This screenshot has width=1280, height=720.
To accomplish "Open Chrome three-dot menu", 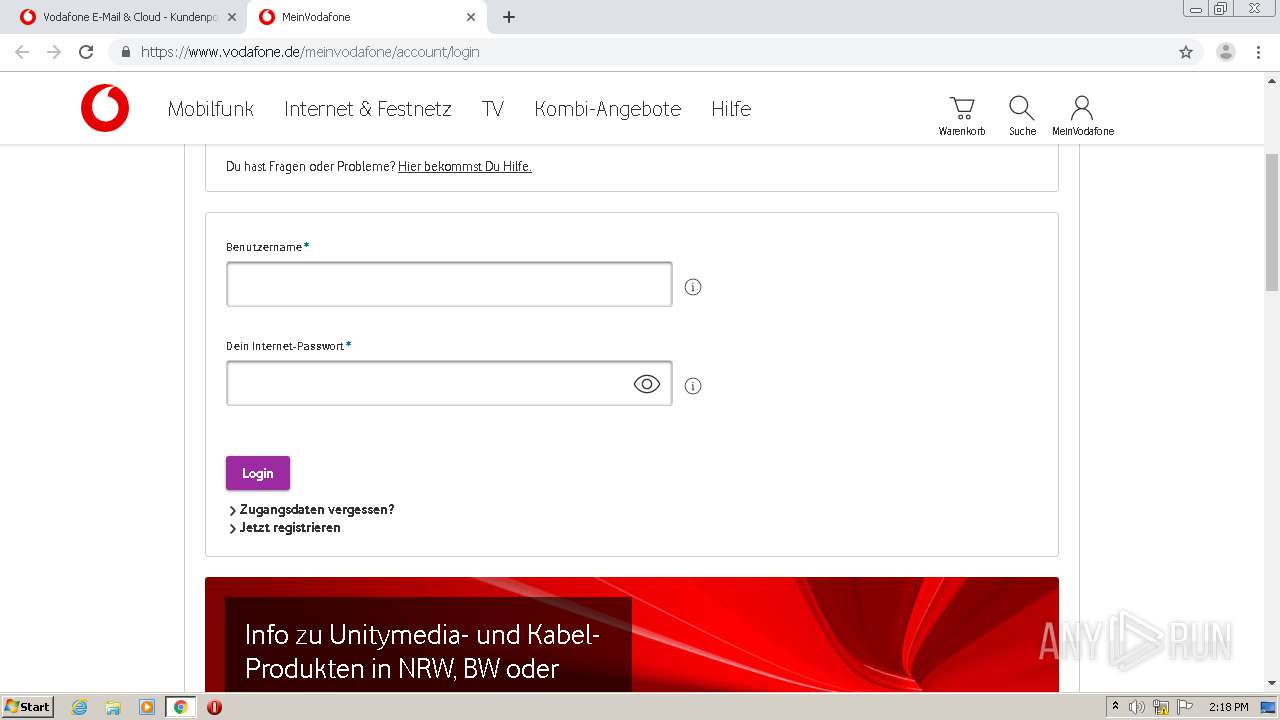I will point(1259,52).
